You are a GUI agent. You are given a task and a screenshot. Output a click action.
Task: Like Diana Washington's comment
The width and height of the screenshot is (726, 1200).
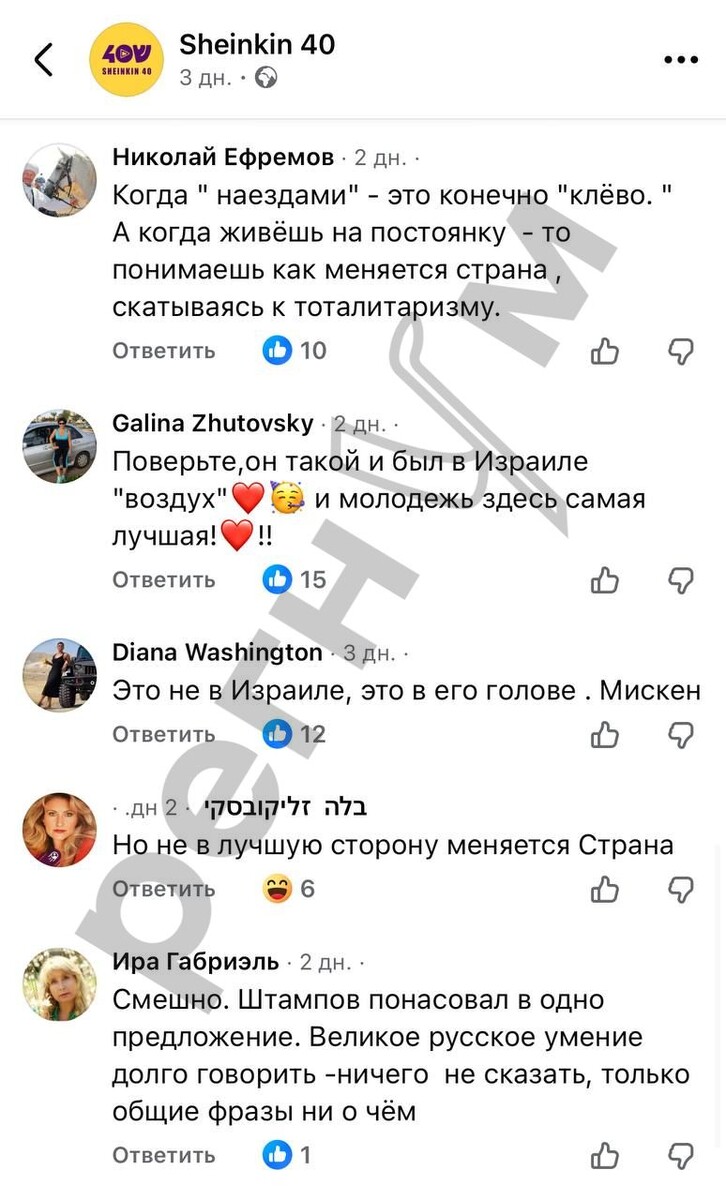[605, 735]
